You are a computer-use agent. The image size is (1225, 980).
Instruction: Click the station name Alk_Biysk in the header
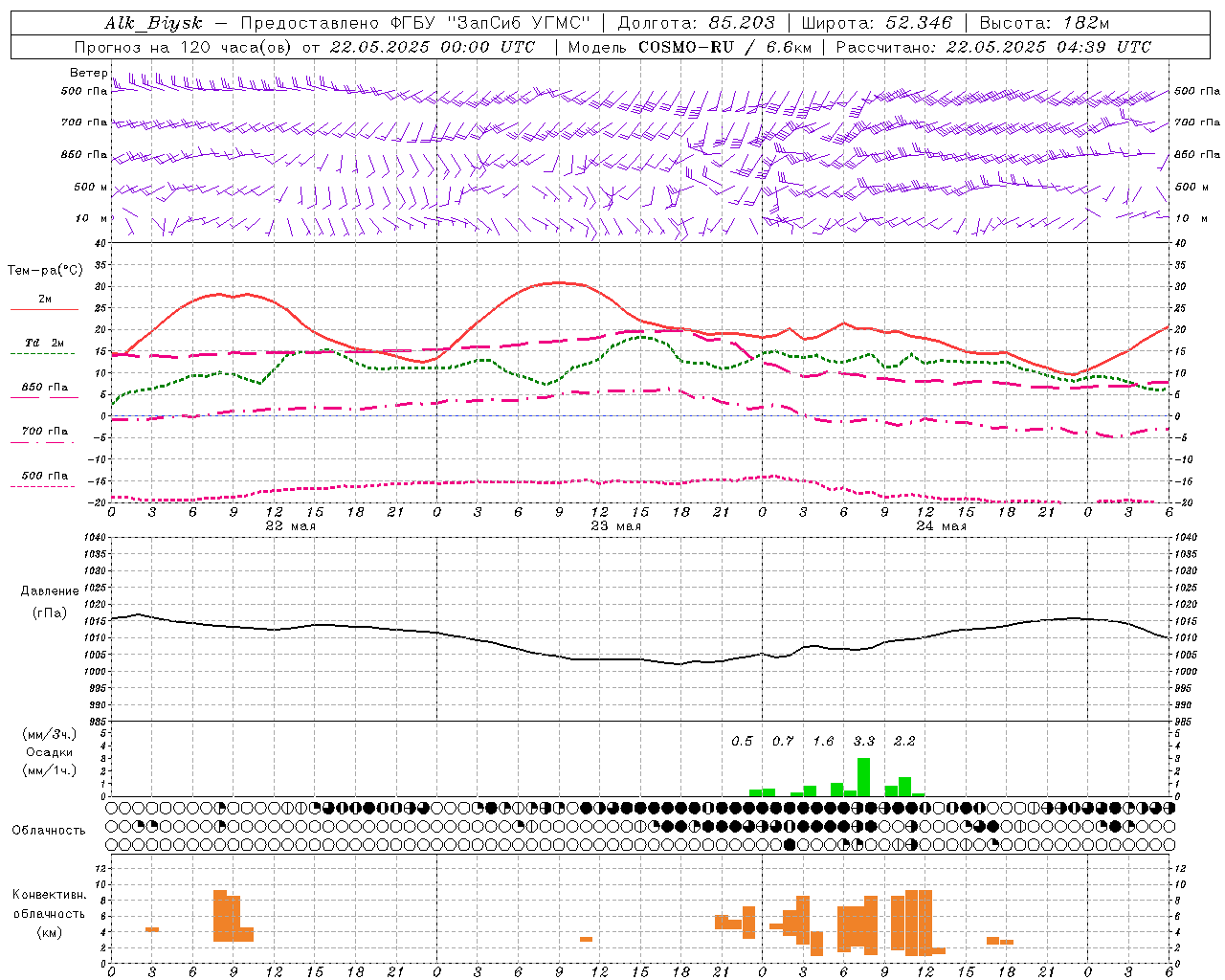click(x=153, y=23)
